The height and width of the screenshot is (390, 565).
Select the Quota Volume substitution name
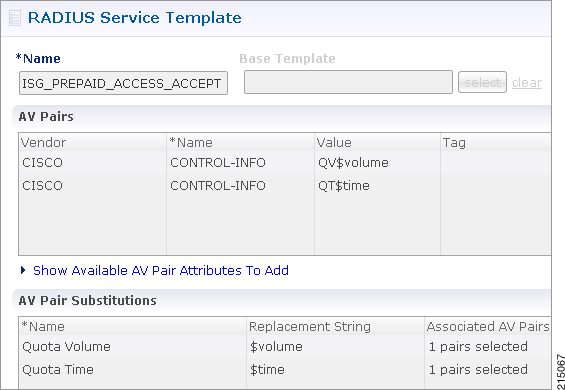[x=133, y=346]
